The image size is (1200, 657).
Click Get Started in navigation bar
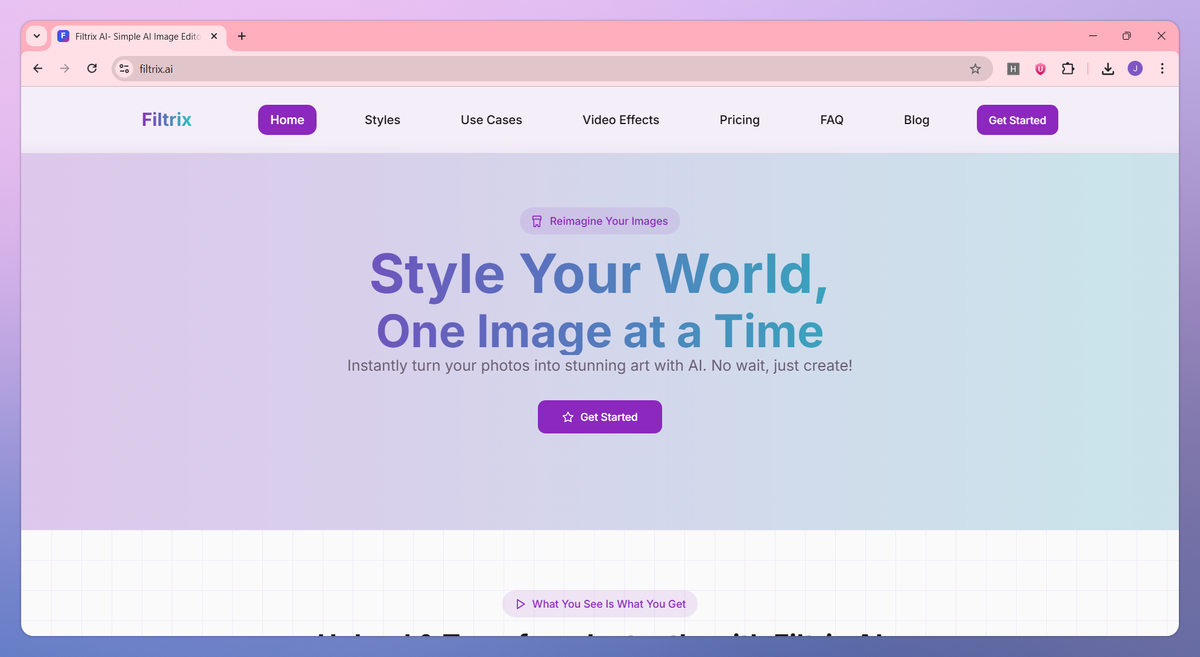click(1017, 120)
